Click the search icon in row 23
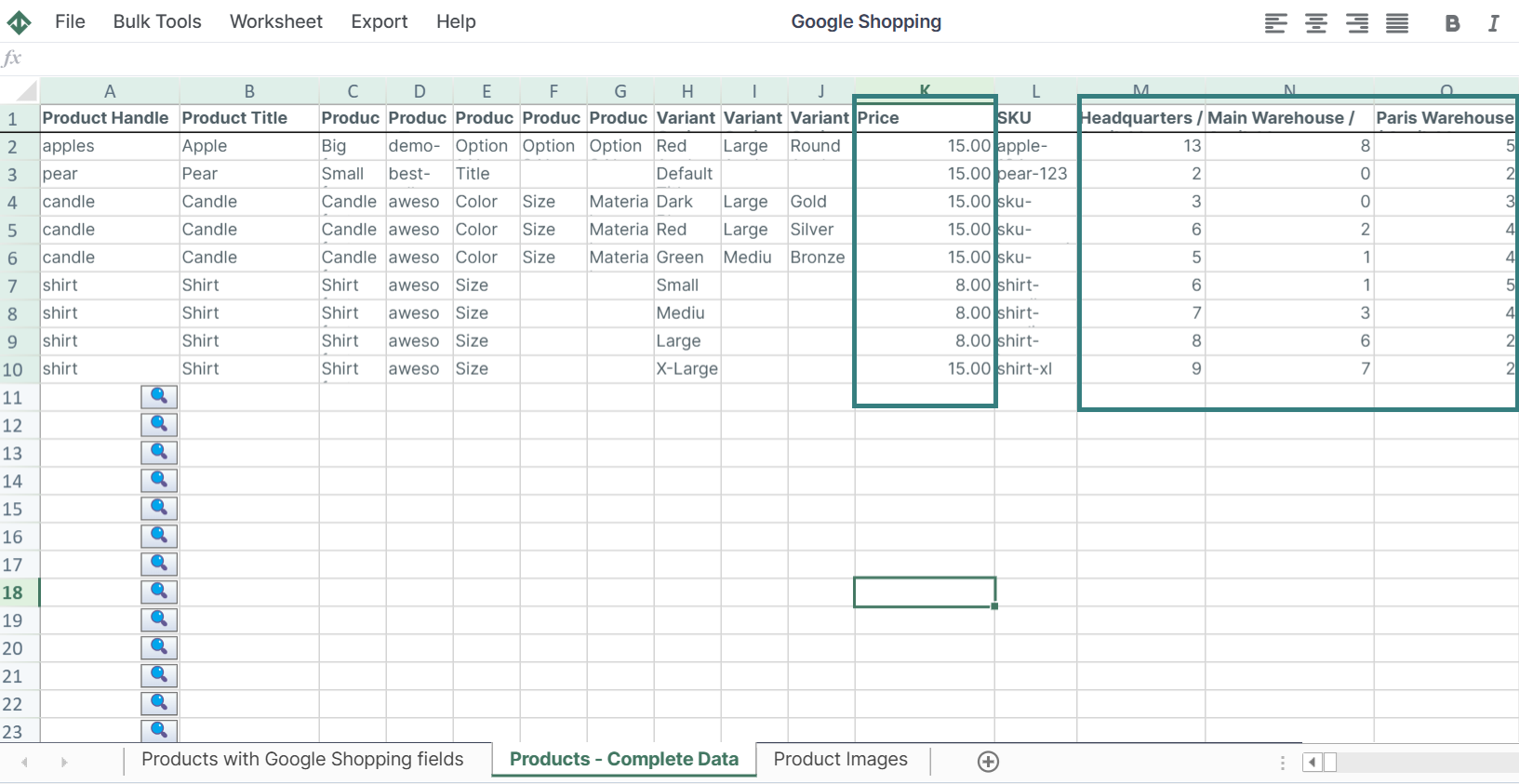 (159, 731)
